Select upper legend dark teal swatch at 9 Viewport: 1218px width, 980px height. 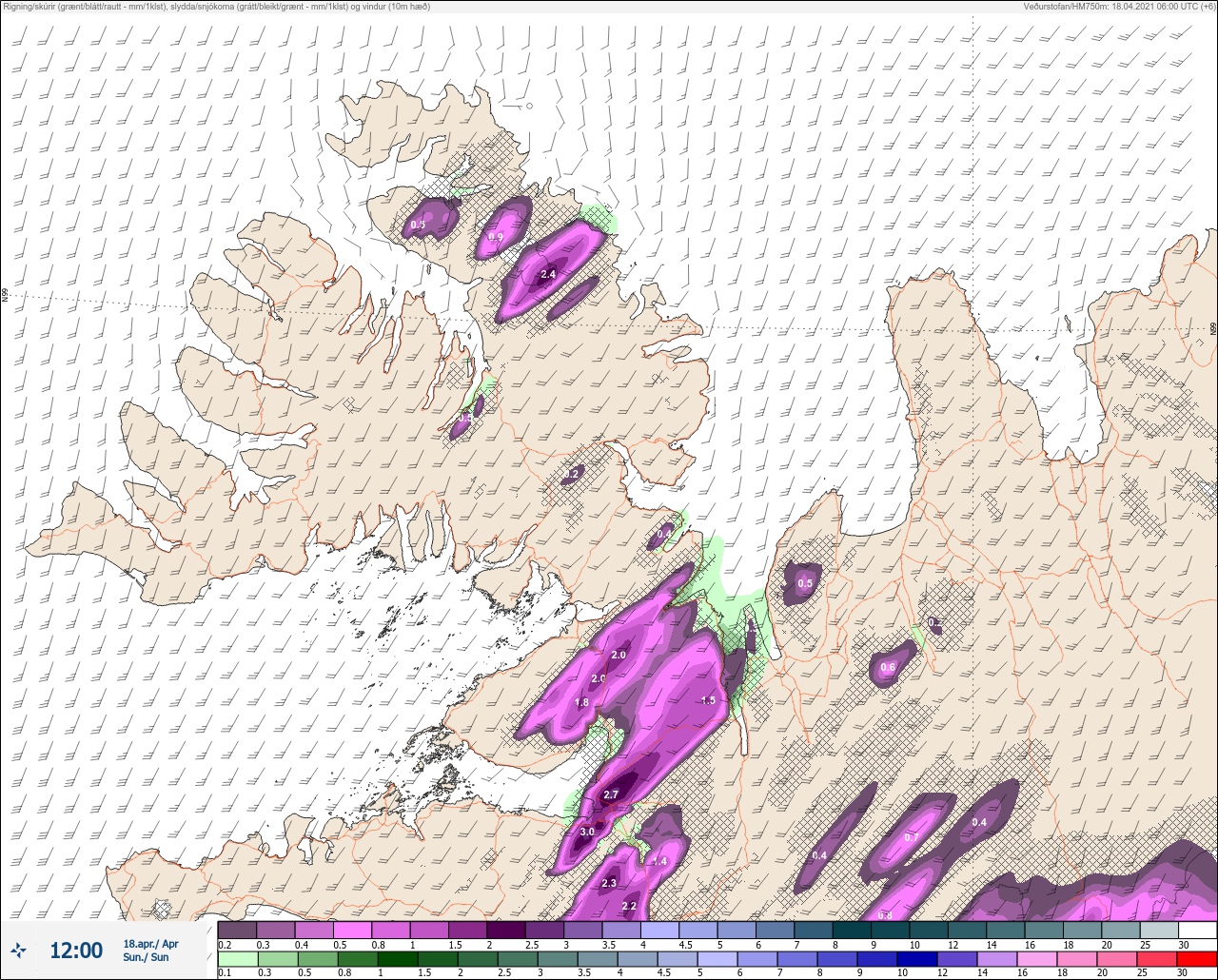coord(890,930)
